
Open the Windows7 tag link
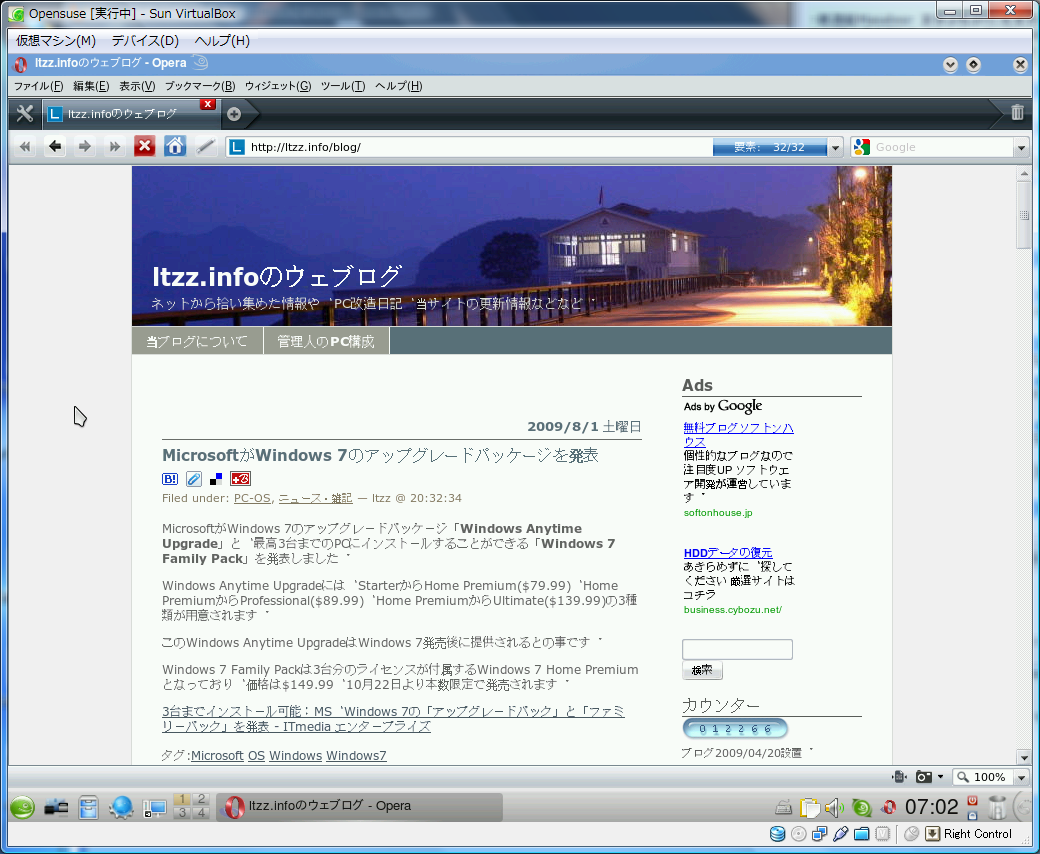coord(356,755)
